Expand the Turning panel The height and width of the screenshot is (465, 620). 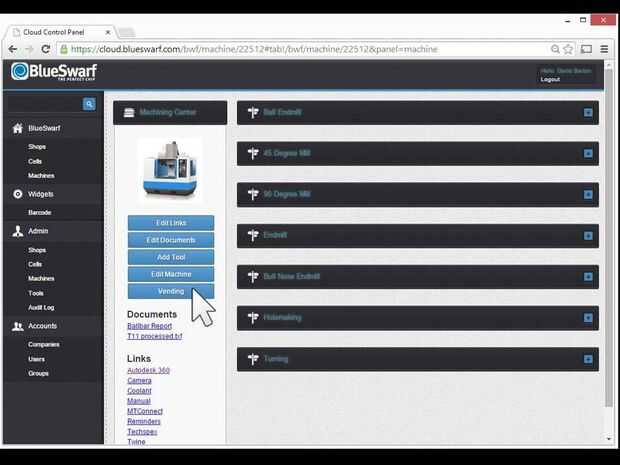[x=588, y=359]
